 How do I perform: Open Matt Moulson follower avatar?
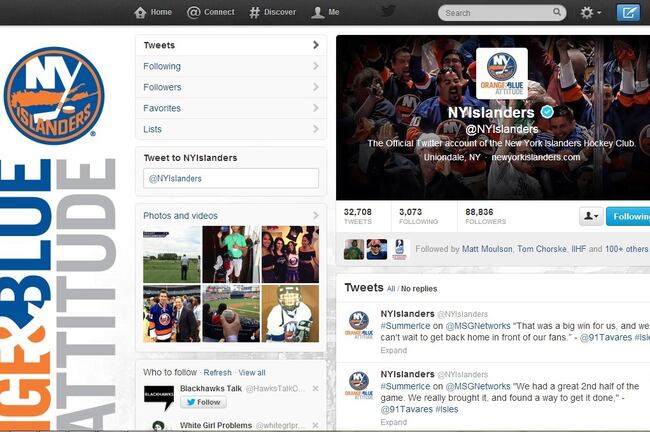[354, 250]
